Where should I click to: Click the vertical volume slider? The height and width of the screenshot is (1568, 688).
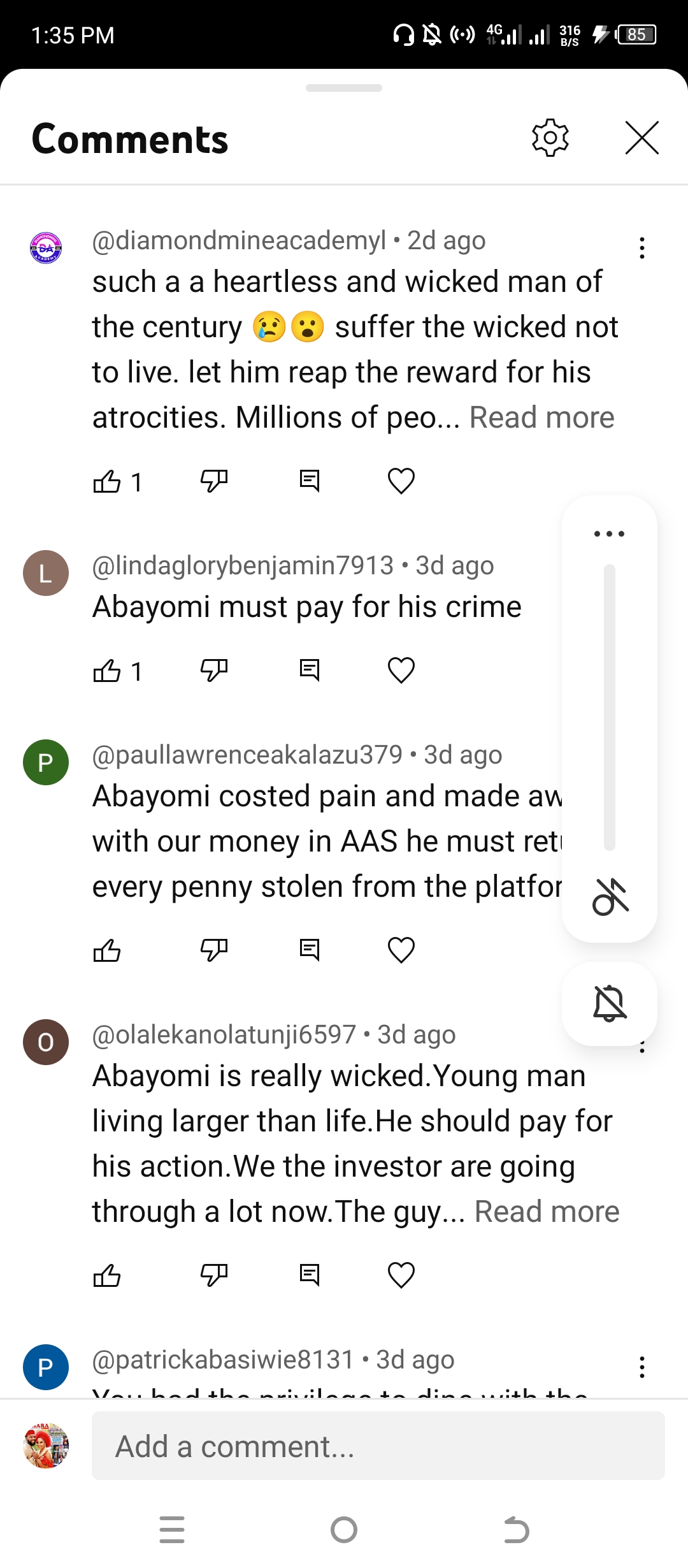click(x=610, y=708)
